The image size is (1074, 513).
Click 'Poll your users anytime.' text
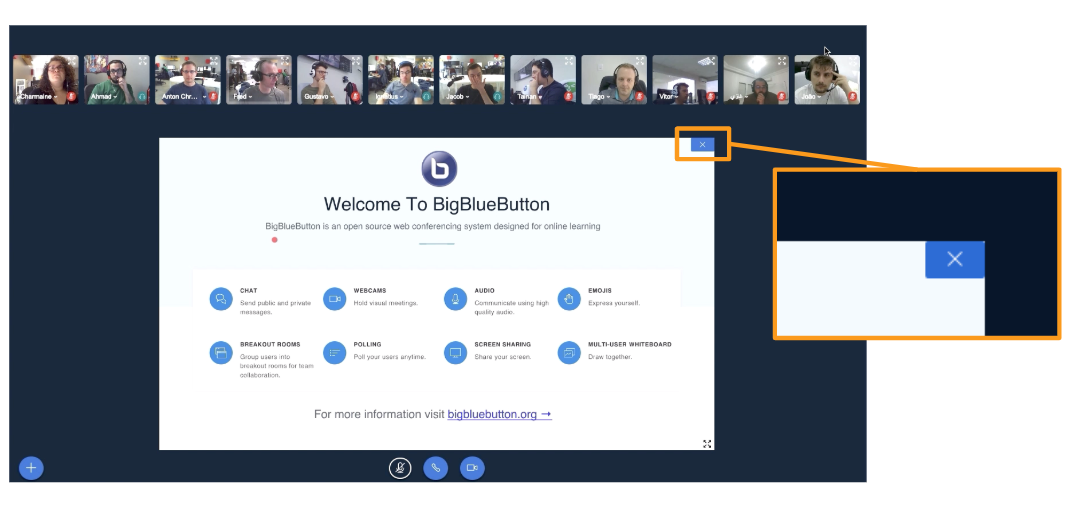point(390,357)
